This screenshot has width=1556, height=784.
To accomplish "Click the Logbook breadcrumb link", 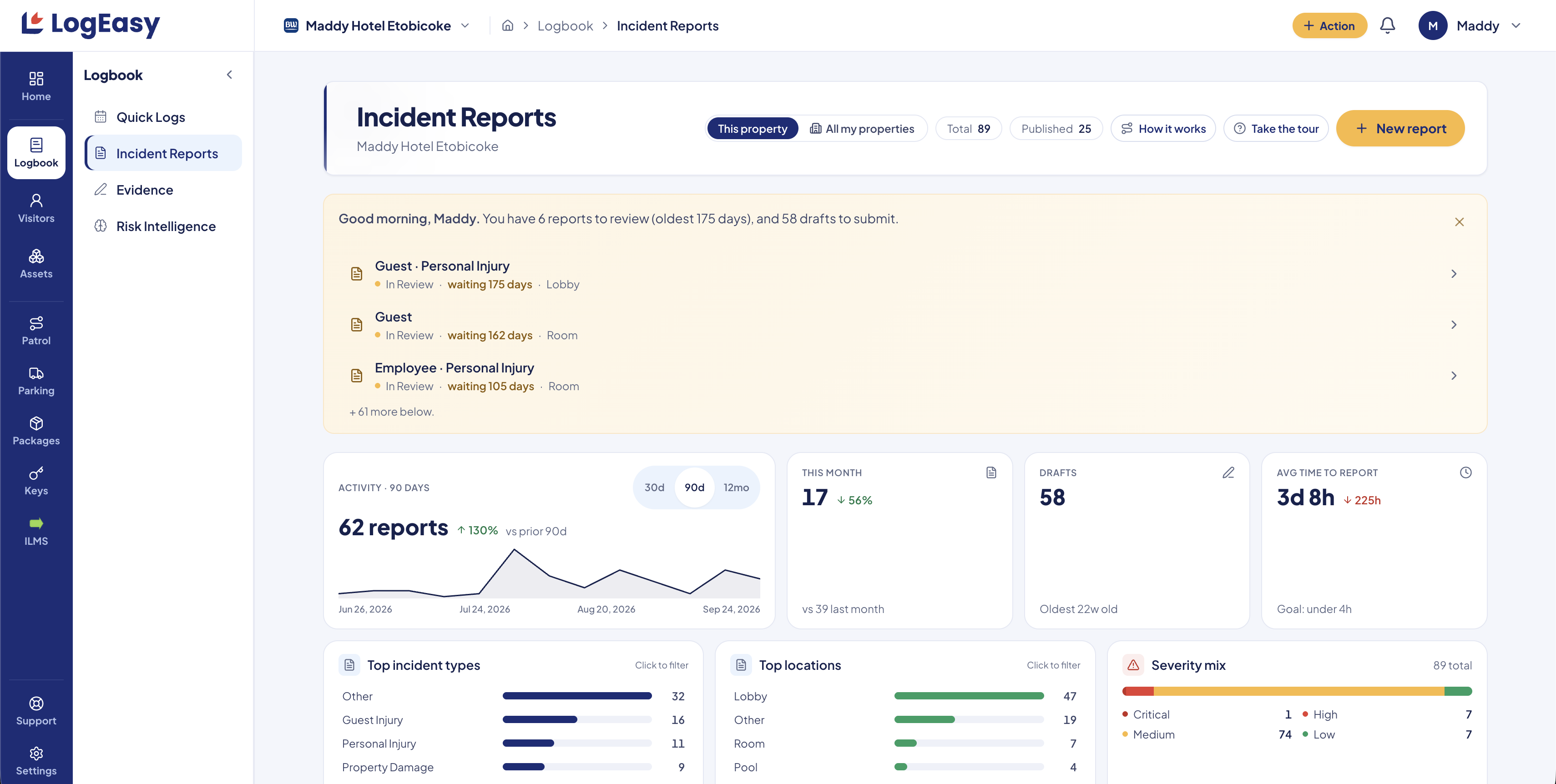I will click(565, 25).
